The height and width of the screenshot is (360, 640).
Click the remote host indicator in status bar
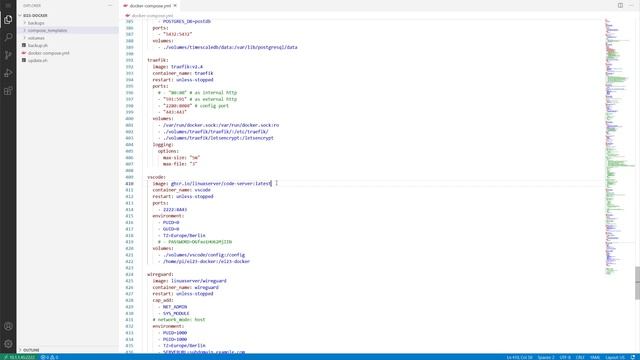pos(20,357)
